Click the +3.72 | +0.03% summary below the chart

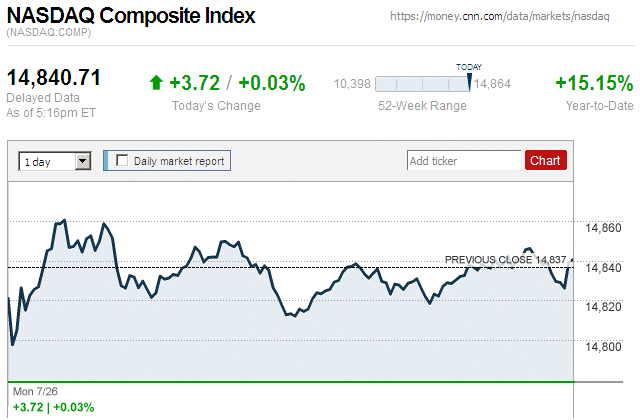[x=53, y=407]
